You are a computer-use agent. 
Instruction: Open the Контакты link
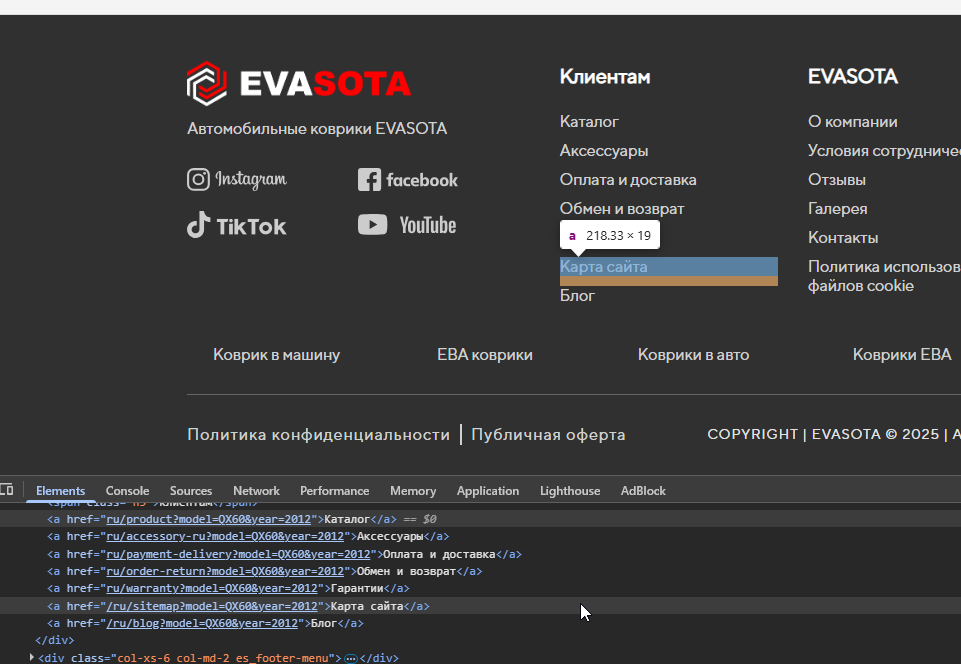pos(843,237)
